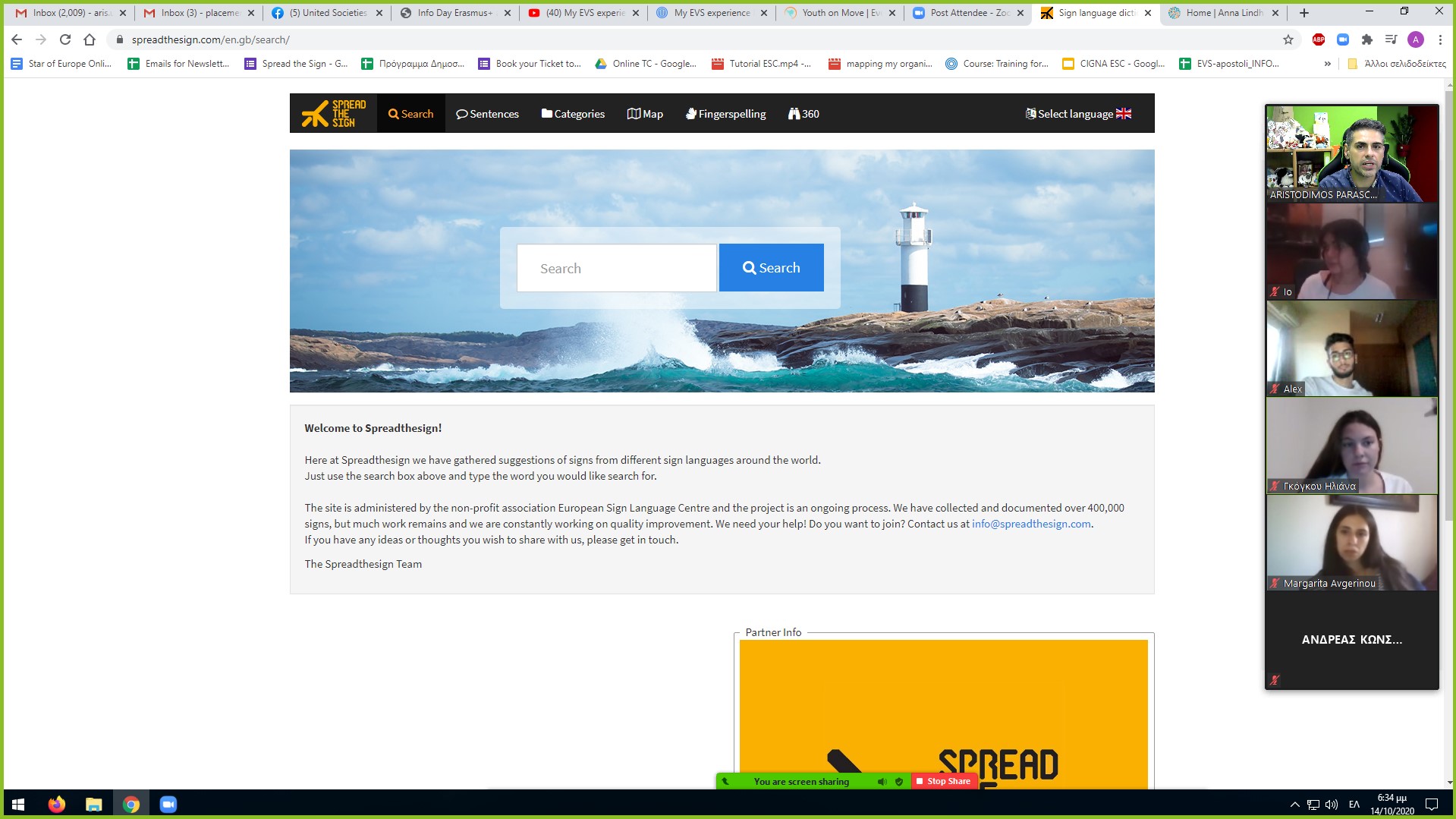Screen dimensions: 1456x819
Task: Open the 360 binoculars section
Action: pyautogui.click(x=803, y=114)
